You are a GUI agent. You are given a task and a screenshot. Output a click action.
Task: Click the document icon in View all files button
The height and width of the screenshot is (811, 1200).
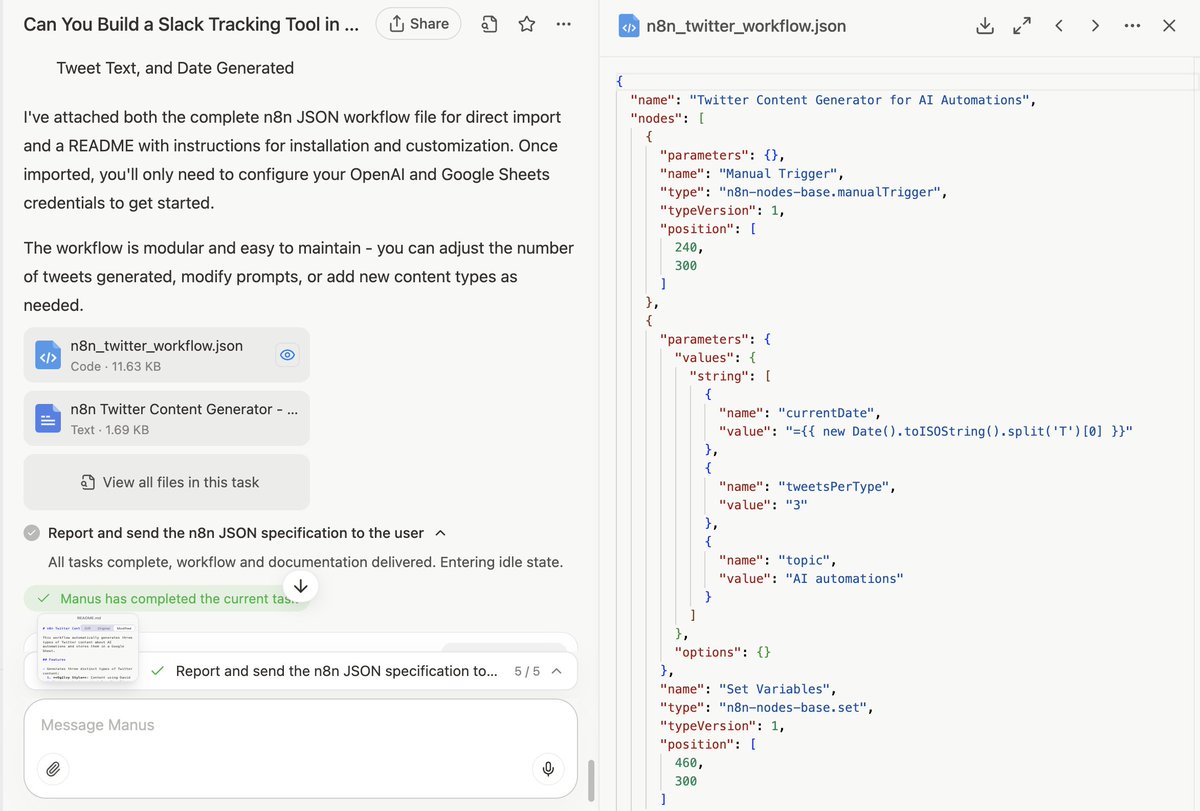tap(88, 482)
